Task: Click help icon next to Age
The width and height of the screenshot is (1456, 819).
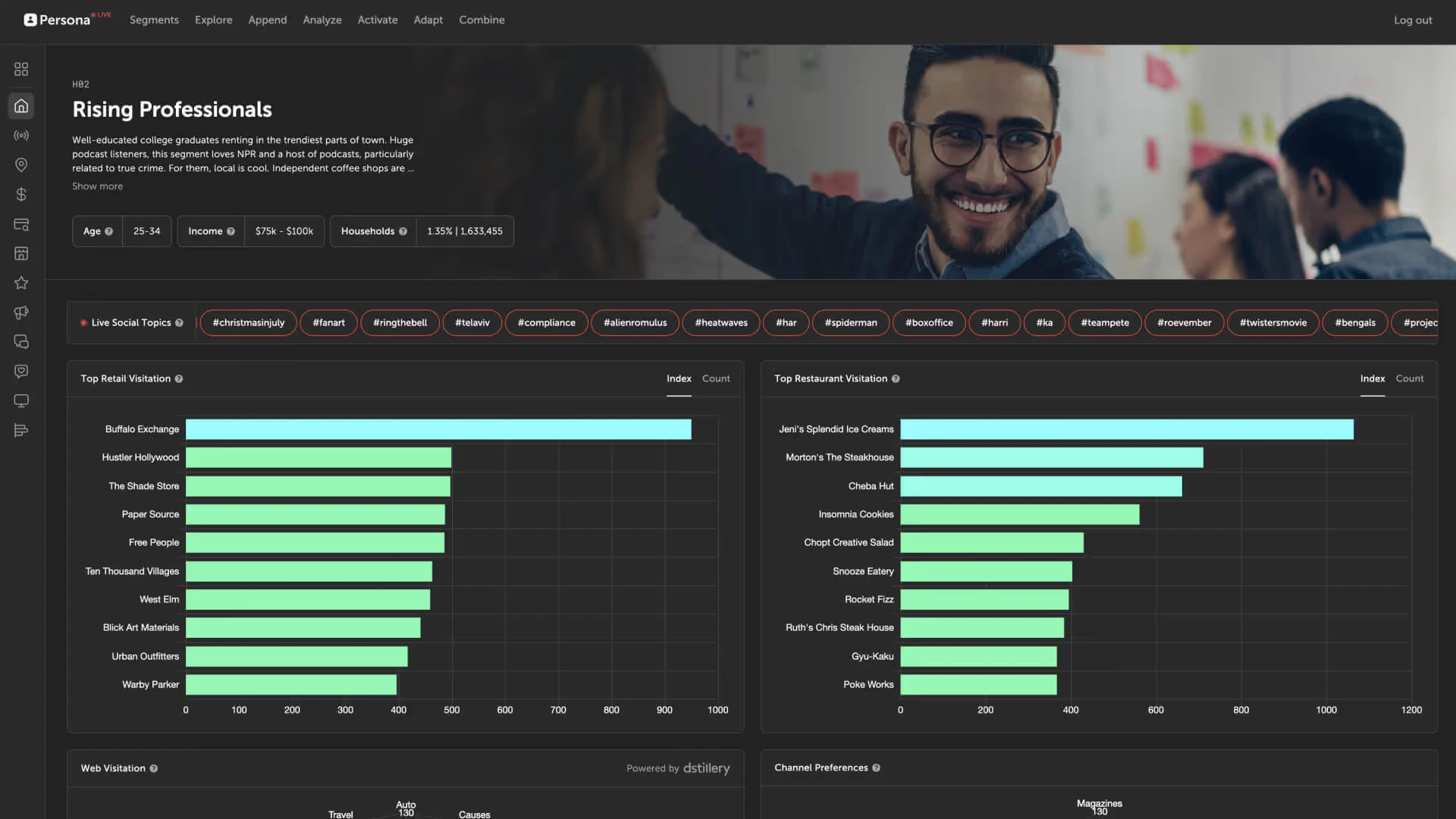Action: tap(108, 231)
